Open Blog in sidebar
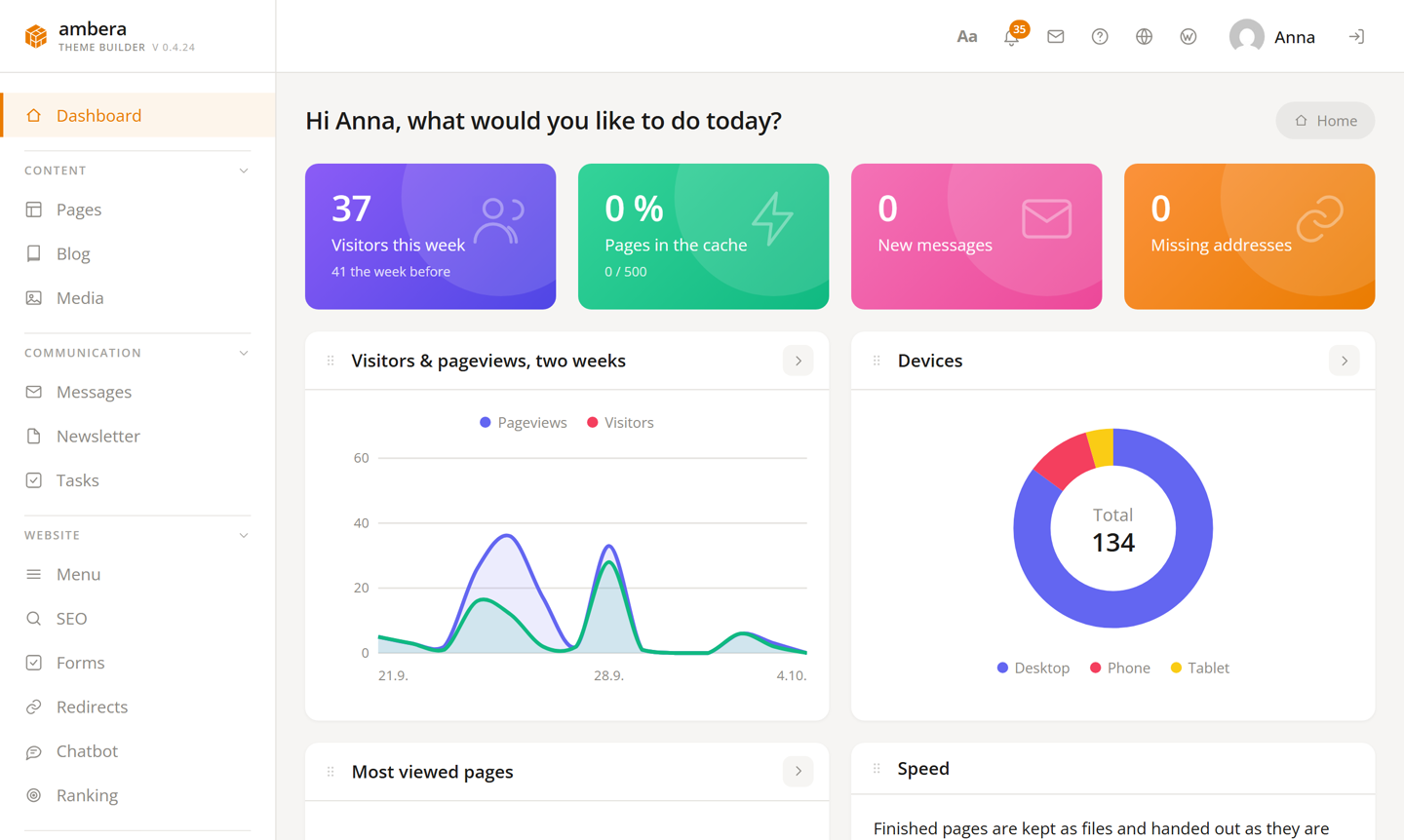1404x840 pixels. click(137, 254)
